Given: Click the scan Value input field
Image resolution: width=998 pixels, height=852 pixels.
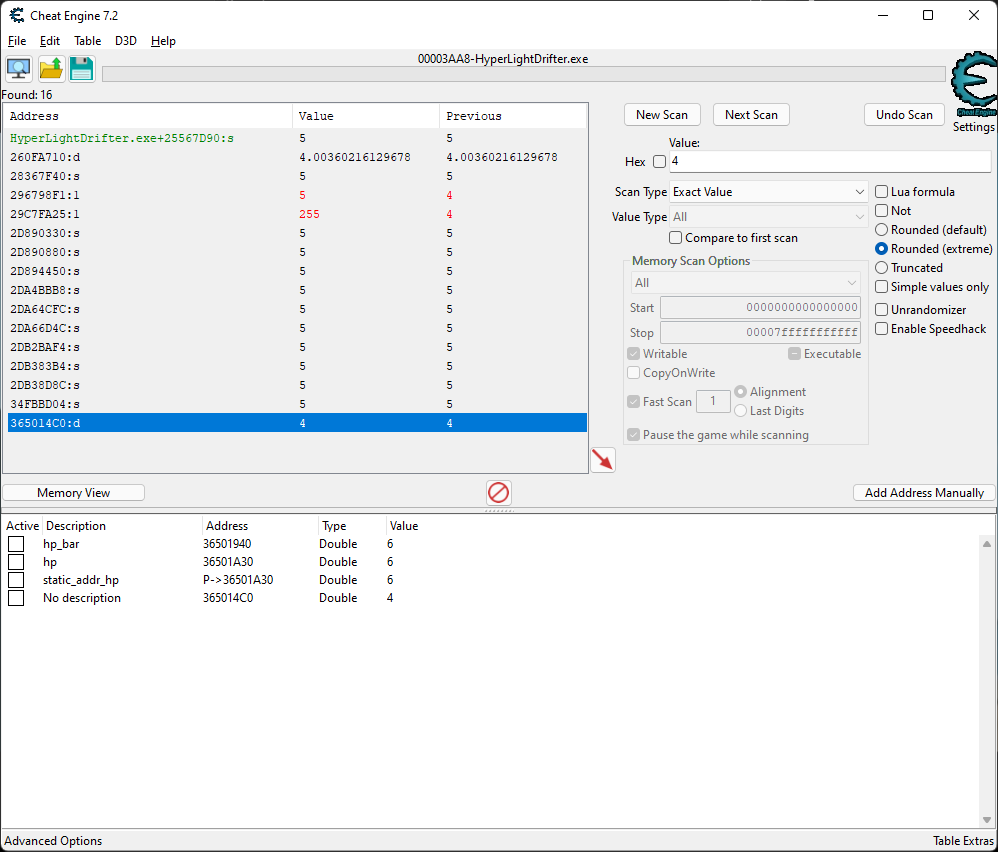Looking at the screenshot, I should (829, 162).
